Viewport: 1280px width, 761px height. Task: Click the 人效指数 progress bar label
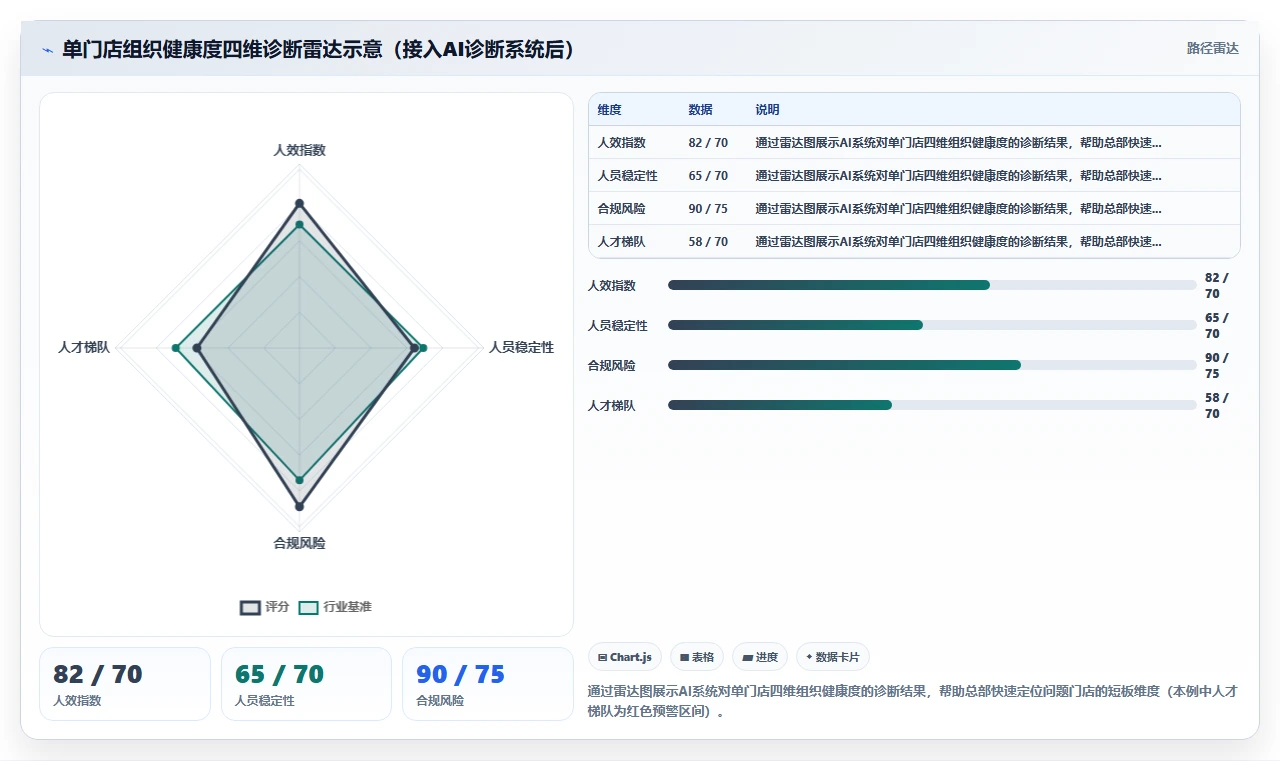[612, 285]
